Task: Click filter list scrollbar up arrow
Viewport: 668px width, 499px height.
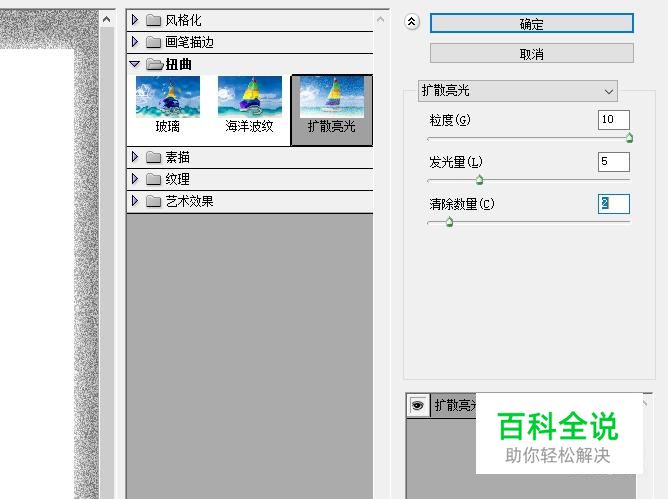Action: [x=380, y=20]
